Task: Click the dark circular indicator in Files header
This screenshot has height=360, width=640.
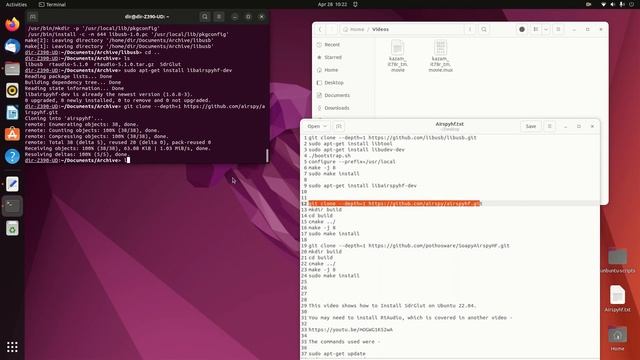Action: 522,29
